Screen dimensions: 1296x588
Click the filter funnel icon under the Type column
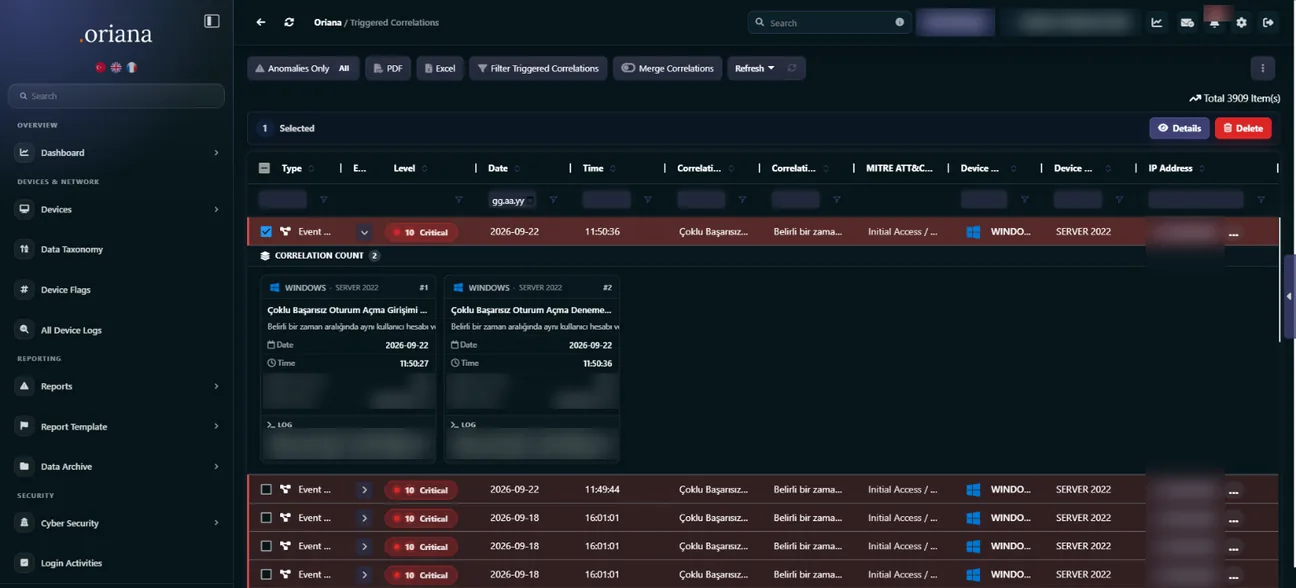tap(323, 200)
